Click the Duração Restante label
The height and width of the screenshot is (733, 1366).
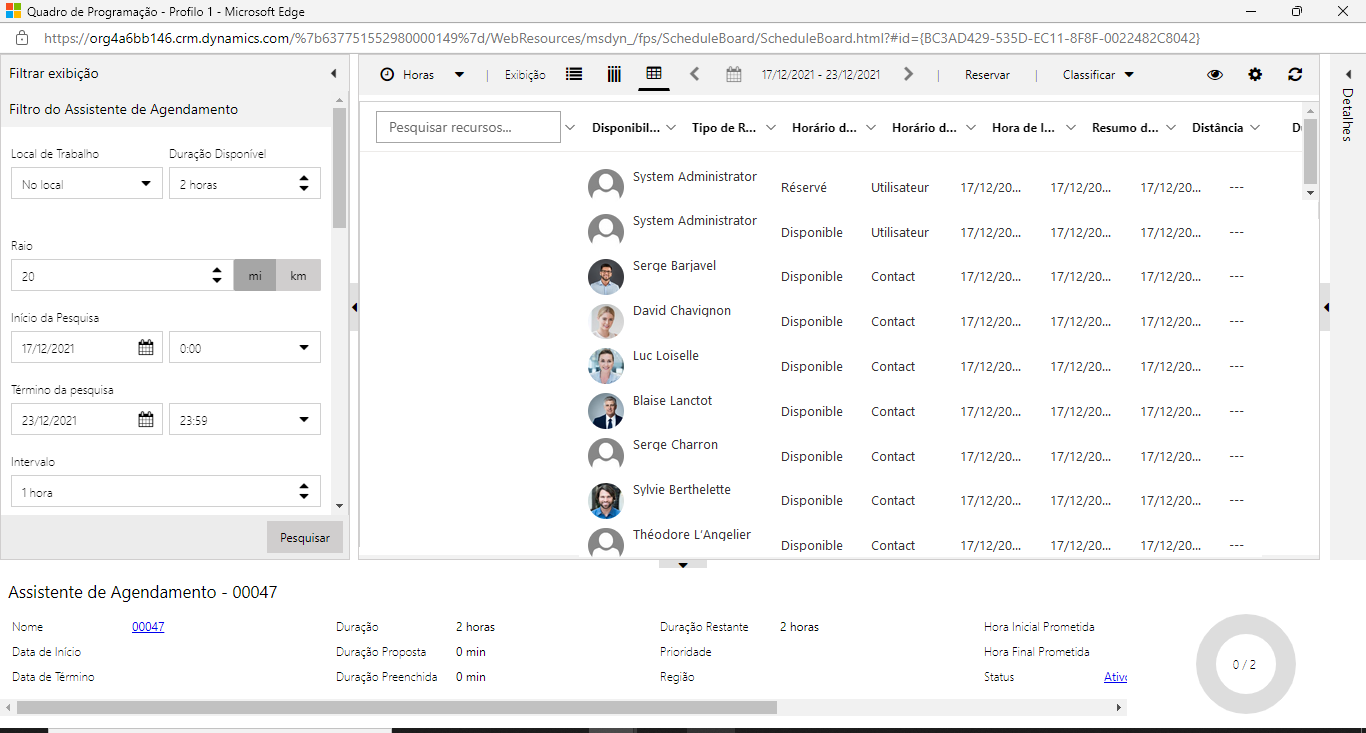coord(704,627)
